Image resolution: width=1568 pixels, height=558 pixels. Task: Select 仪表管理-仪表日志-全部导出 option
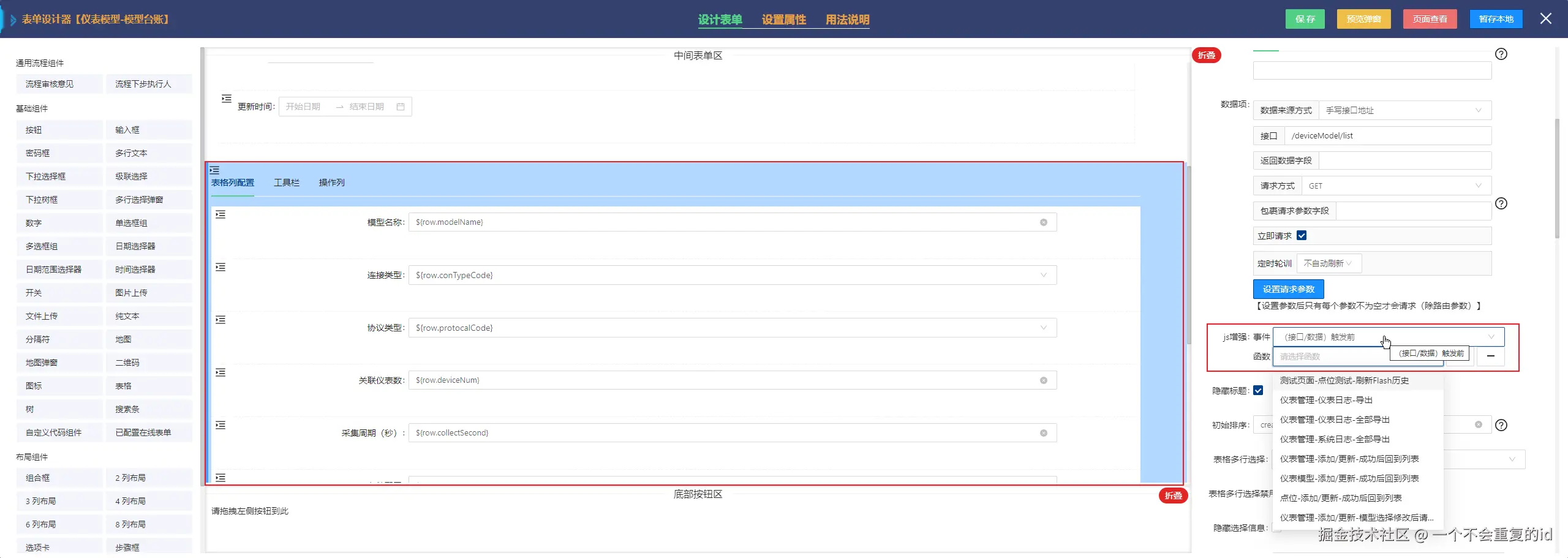pyautogui.click(x=1358, y=420)
